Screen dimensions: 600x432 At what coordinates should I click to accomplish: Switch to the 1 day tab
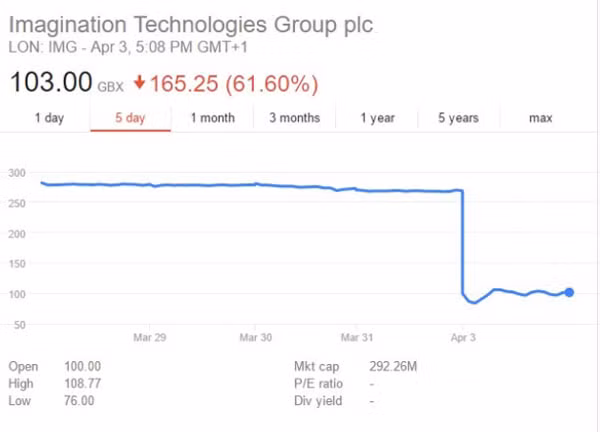coord(49,118)
